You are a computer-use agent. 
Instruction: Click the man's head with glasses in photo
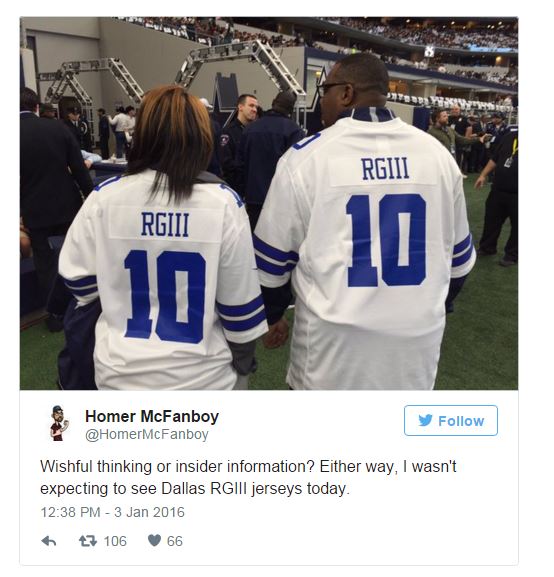[353, 86]
